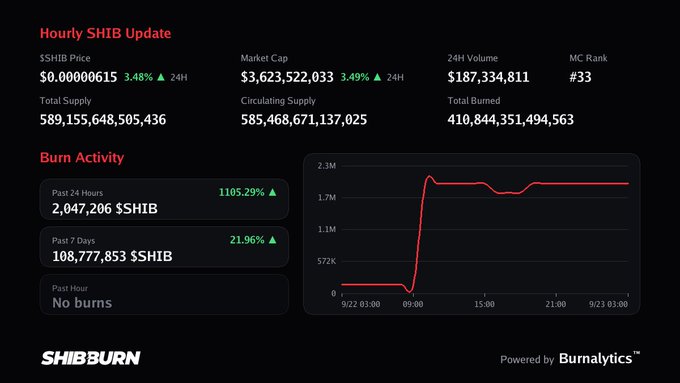Click the 3.48% price change figure
The image size is (680, 383).
point(138,77)
